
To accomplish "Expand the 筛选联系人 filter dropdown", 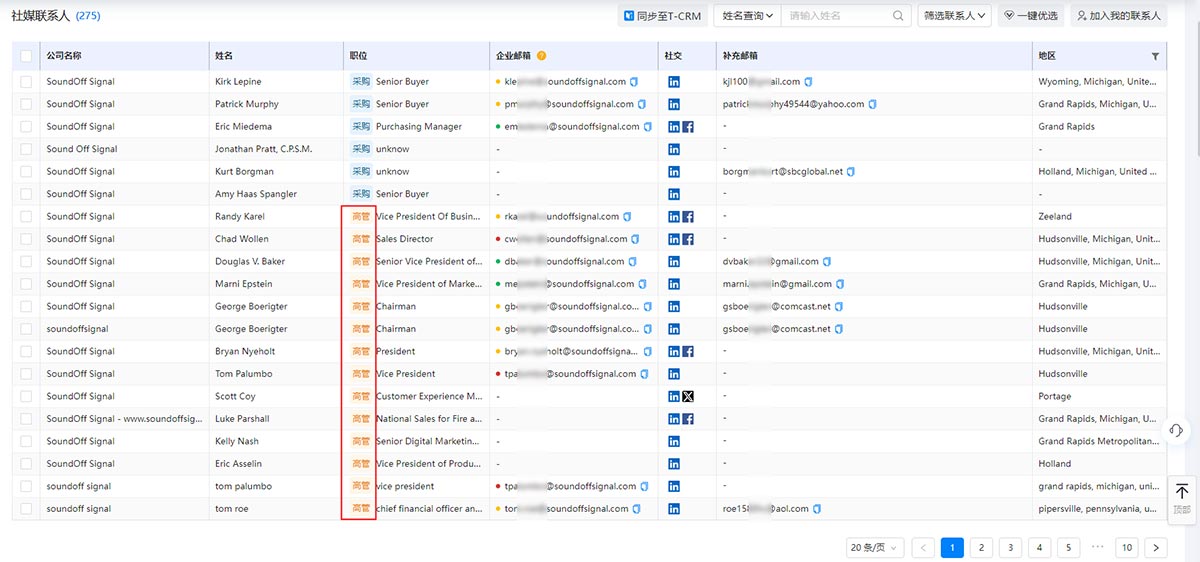I will click(954, 16).
